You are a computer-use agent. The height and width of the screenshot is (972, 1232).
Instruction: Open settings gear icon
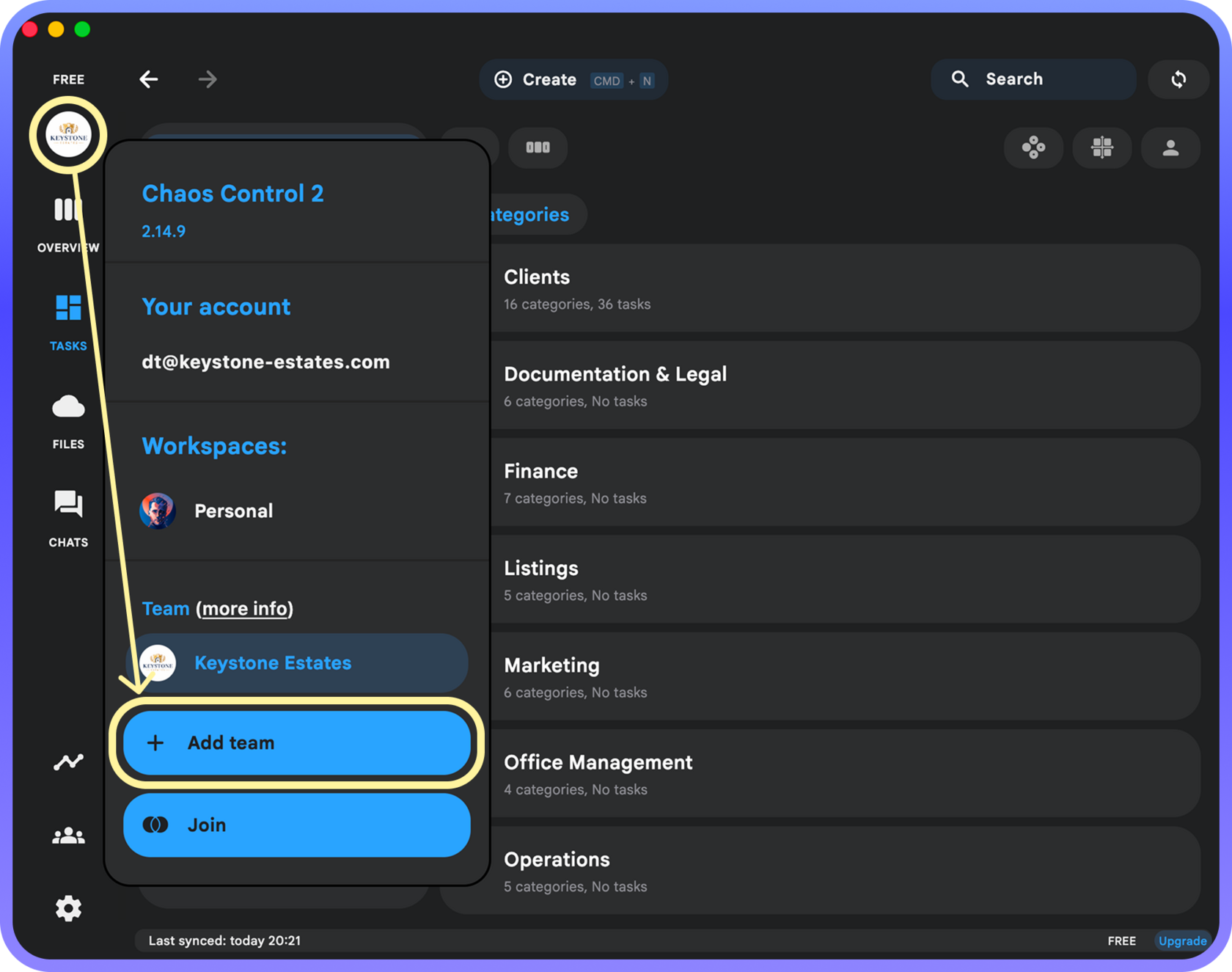pyautogui.click(x=68, y=908)
